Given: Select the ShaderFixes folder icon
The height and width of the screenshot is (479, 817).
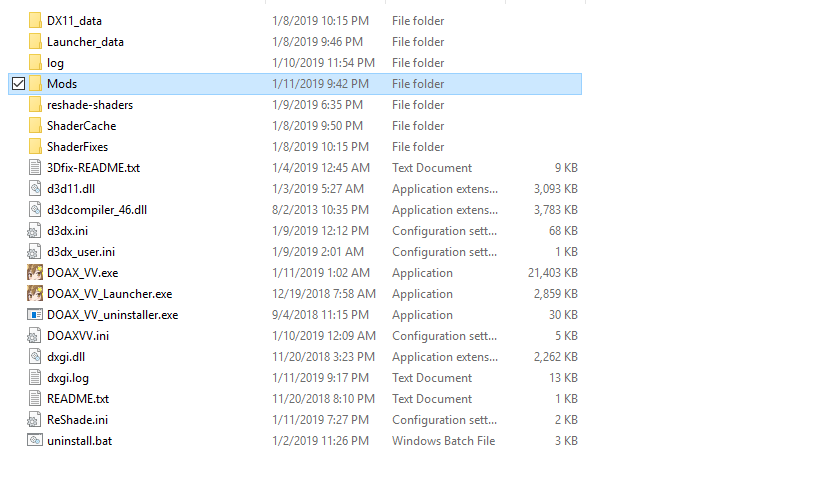Looking at the screenshot, I should click(x=35, y=146).
